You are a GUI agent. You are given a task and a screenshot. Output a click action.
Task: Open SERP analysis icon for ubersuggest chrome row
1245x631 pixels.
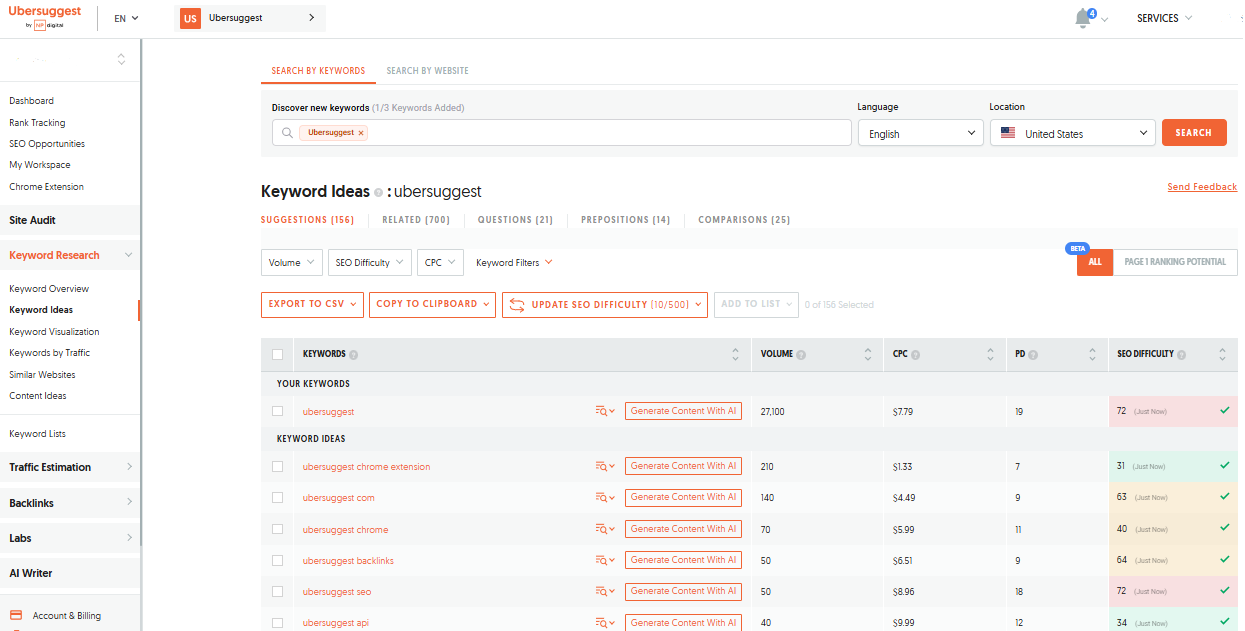[x=604, y=529]
